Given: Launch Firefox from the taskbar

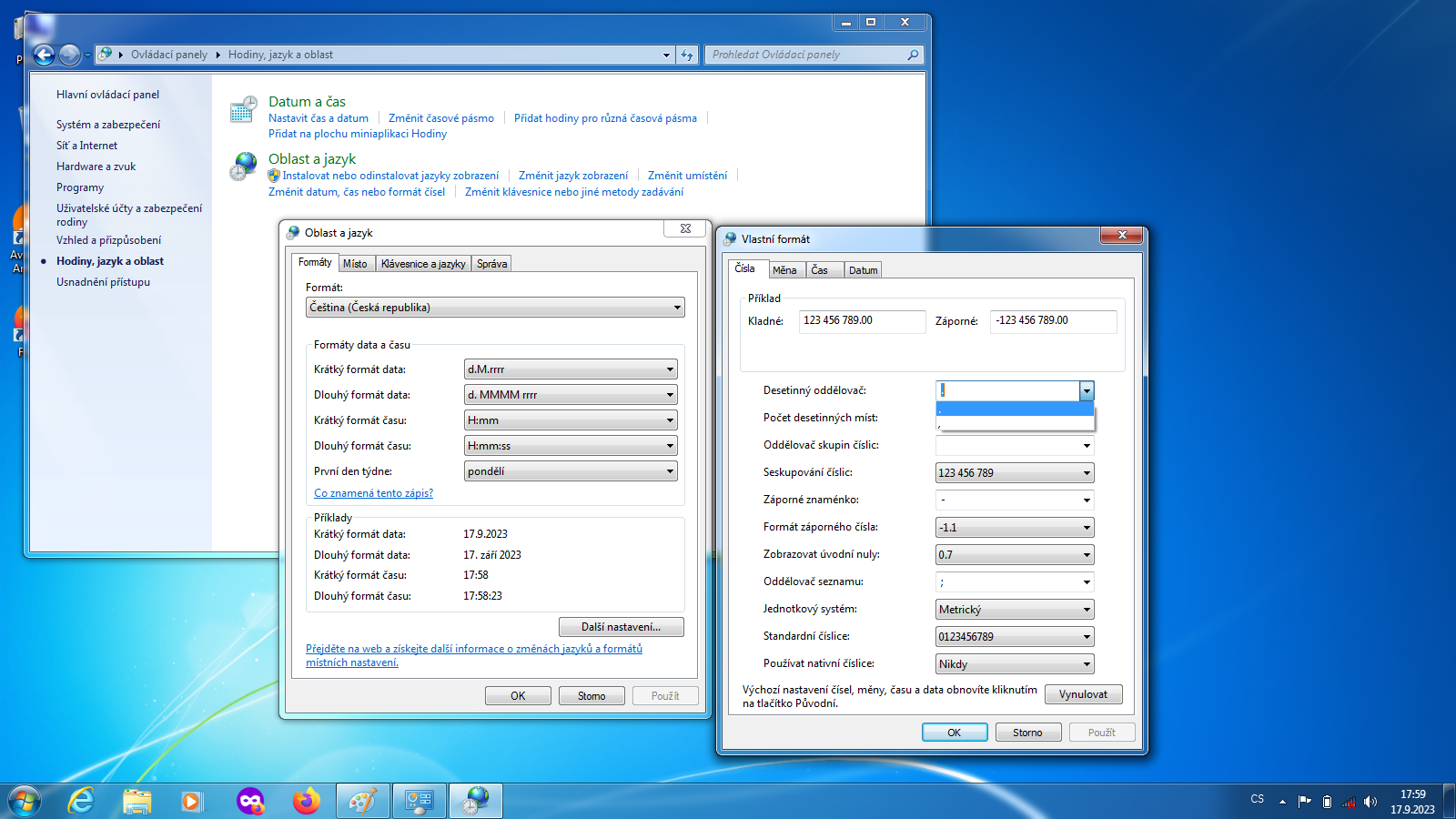Looking at the screenshot, I should click(307, 801).
